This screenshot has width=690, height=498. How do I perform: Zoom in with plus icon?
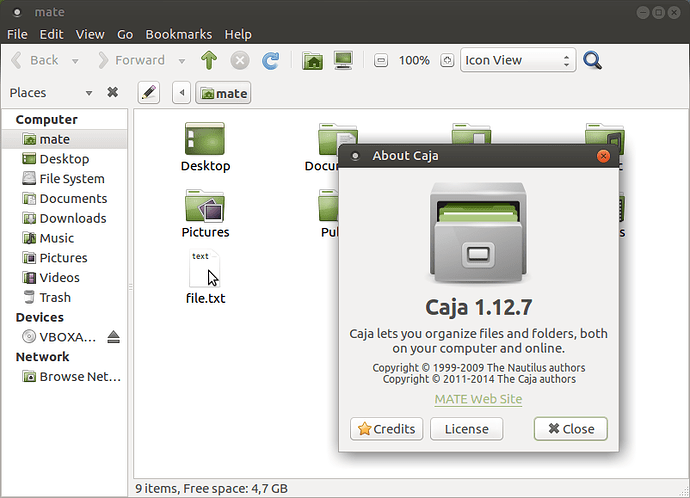[447, 60]
